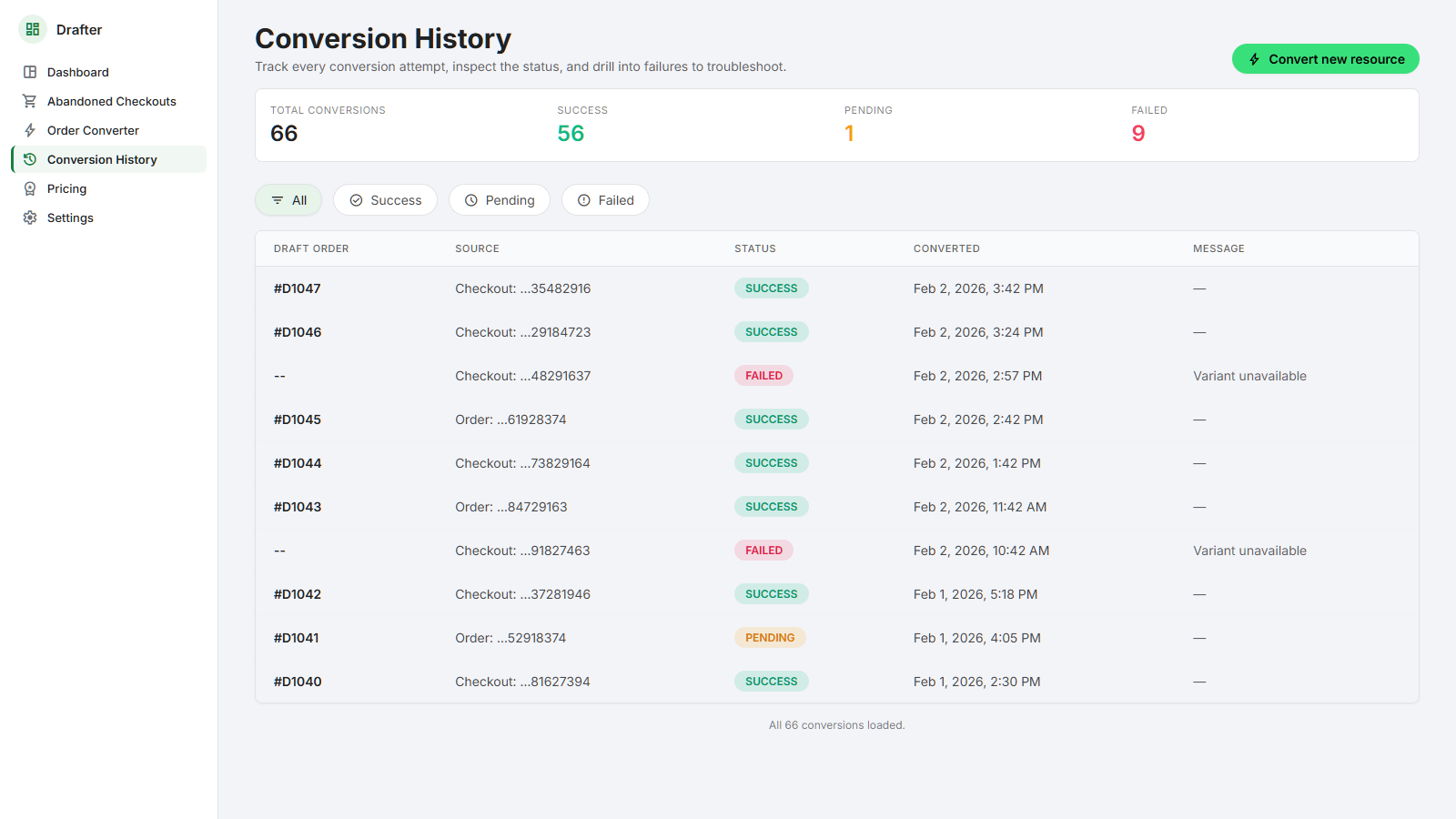Open Pricing from the sidebar menu
Screen dimensions: 1456x819
coord(67,188)
